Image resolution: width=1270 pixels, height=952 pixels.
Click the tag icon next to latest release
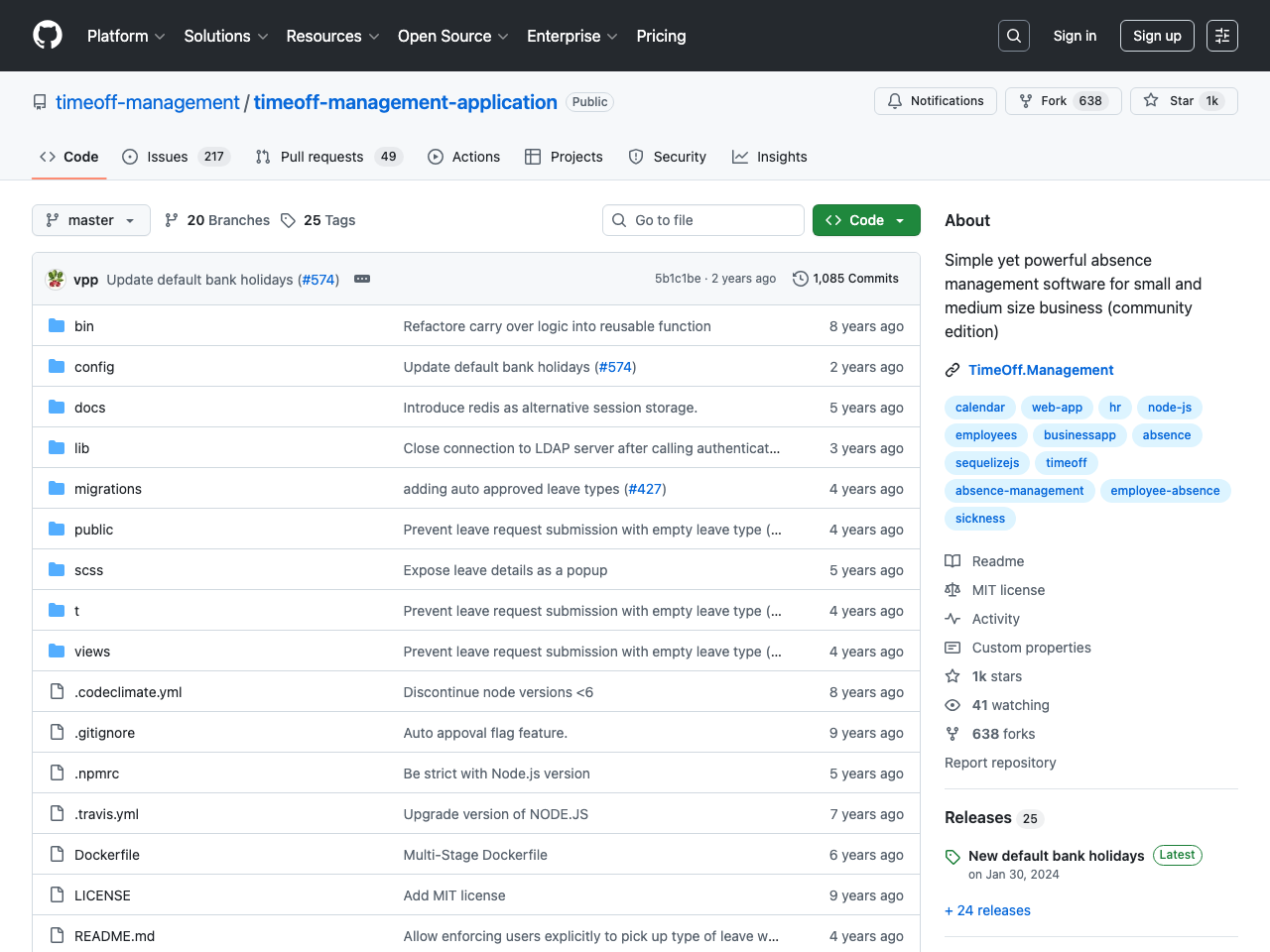click(x=952, y=857)
